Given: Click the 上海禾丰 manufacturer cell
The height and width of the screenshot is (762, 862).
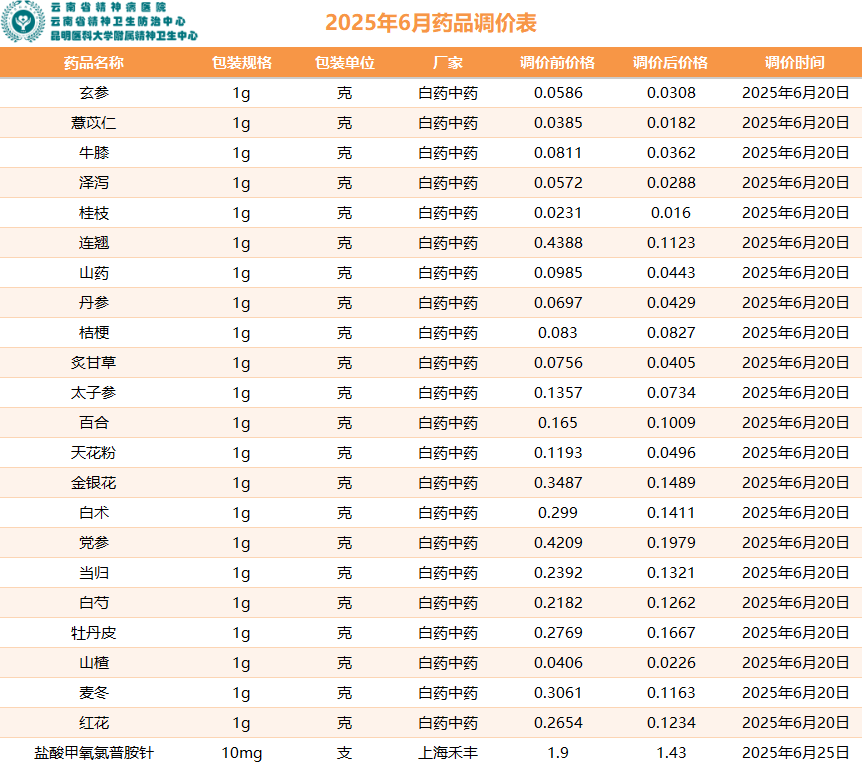Looking at the screenshot, I should [448, 753].
